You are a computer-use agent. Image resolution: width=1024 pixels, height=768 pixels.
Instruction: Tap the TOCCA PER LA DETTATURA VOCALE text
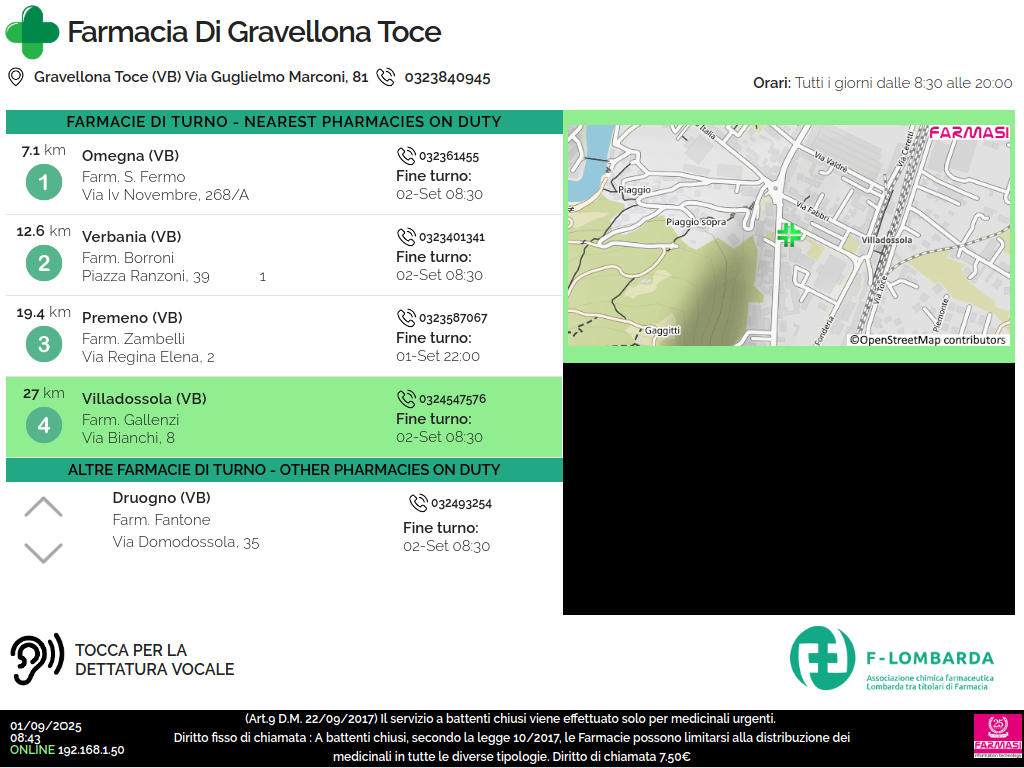tap(154, 660)
